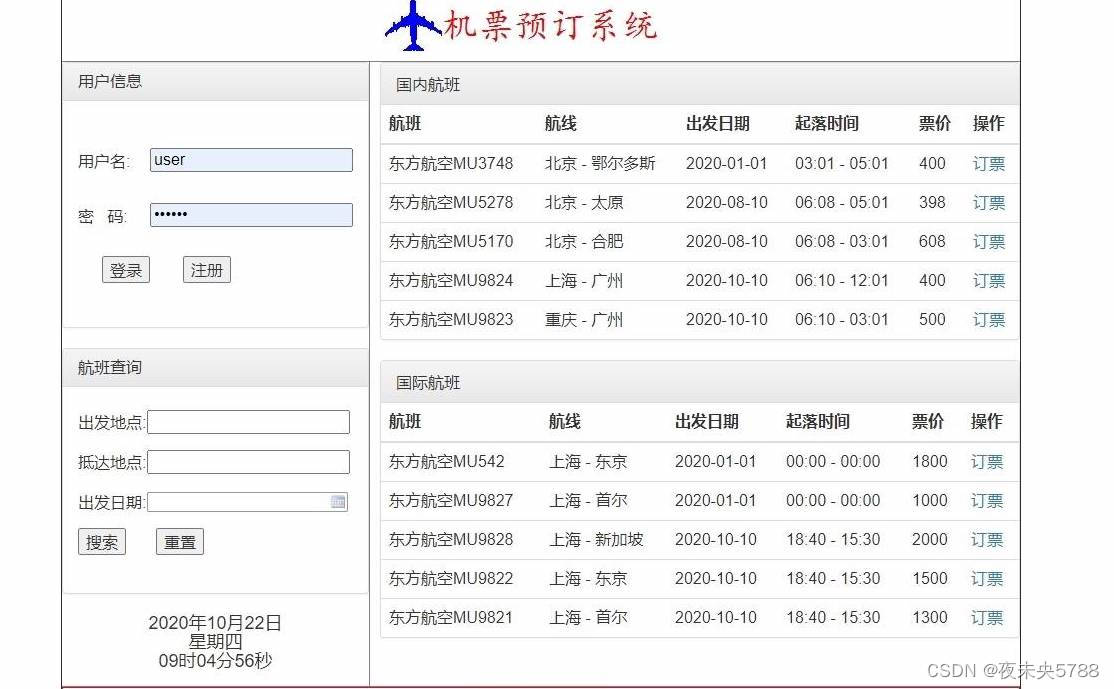Click 票价 column header in 国内航班 table
Screen dimensions: 1114x689
click(934, 124)
